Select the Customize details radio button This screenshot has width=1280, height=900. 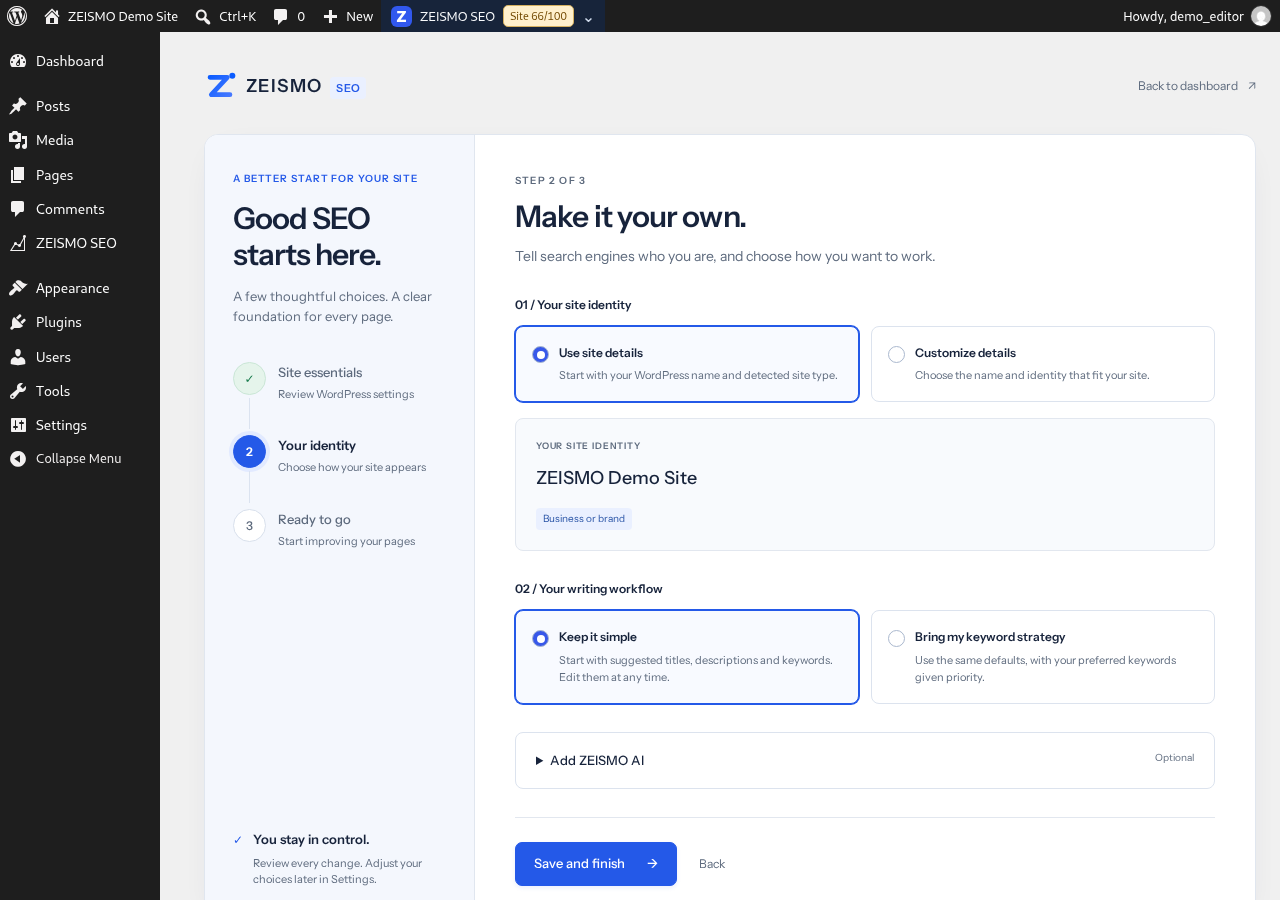click(897, 354)
